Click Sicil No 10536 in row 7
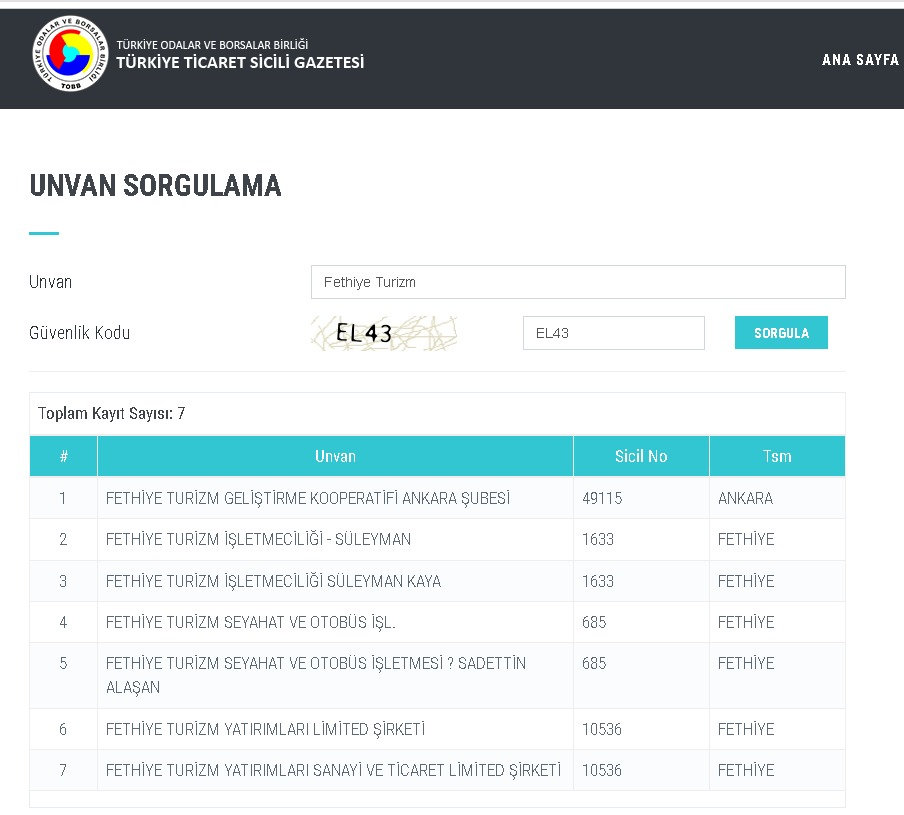The image size is (904, 815). click(602, 770)
